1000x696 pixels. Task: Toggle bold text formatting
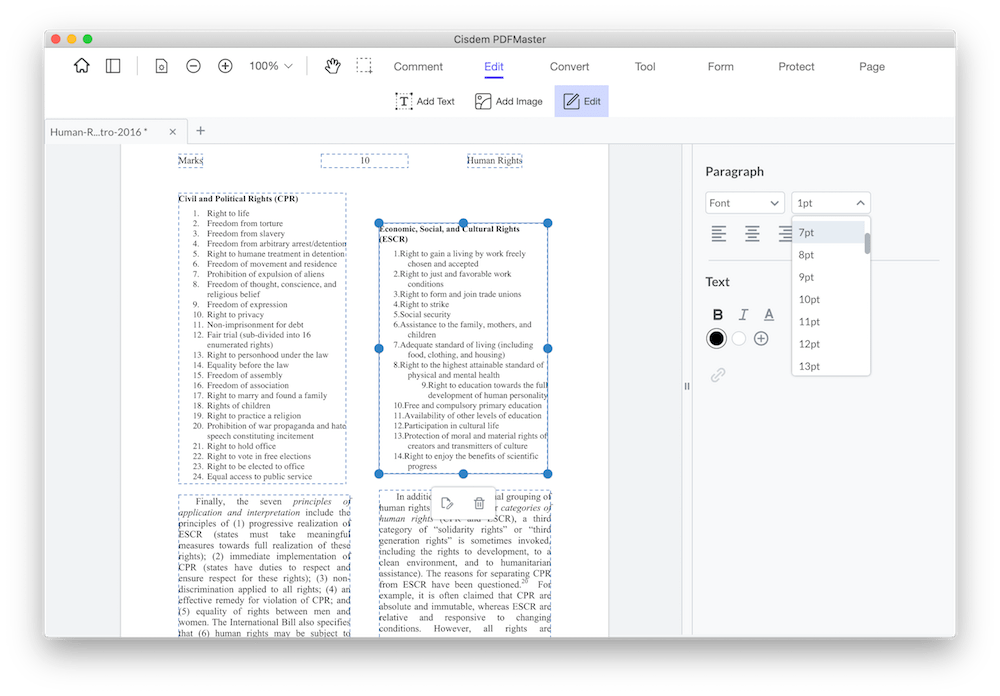point(717,315)
